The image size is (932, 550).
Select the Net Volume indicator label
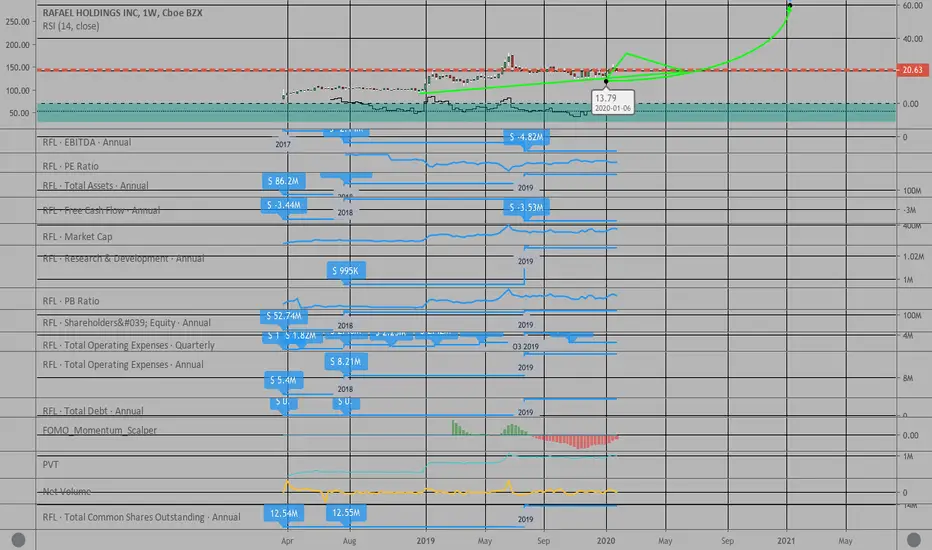coord(67,492)
